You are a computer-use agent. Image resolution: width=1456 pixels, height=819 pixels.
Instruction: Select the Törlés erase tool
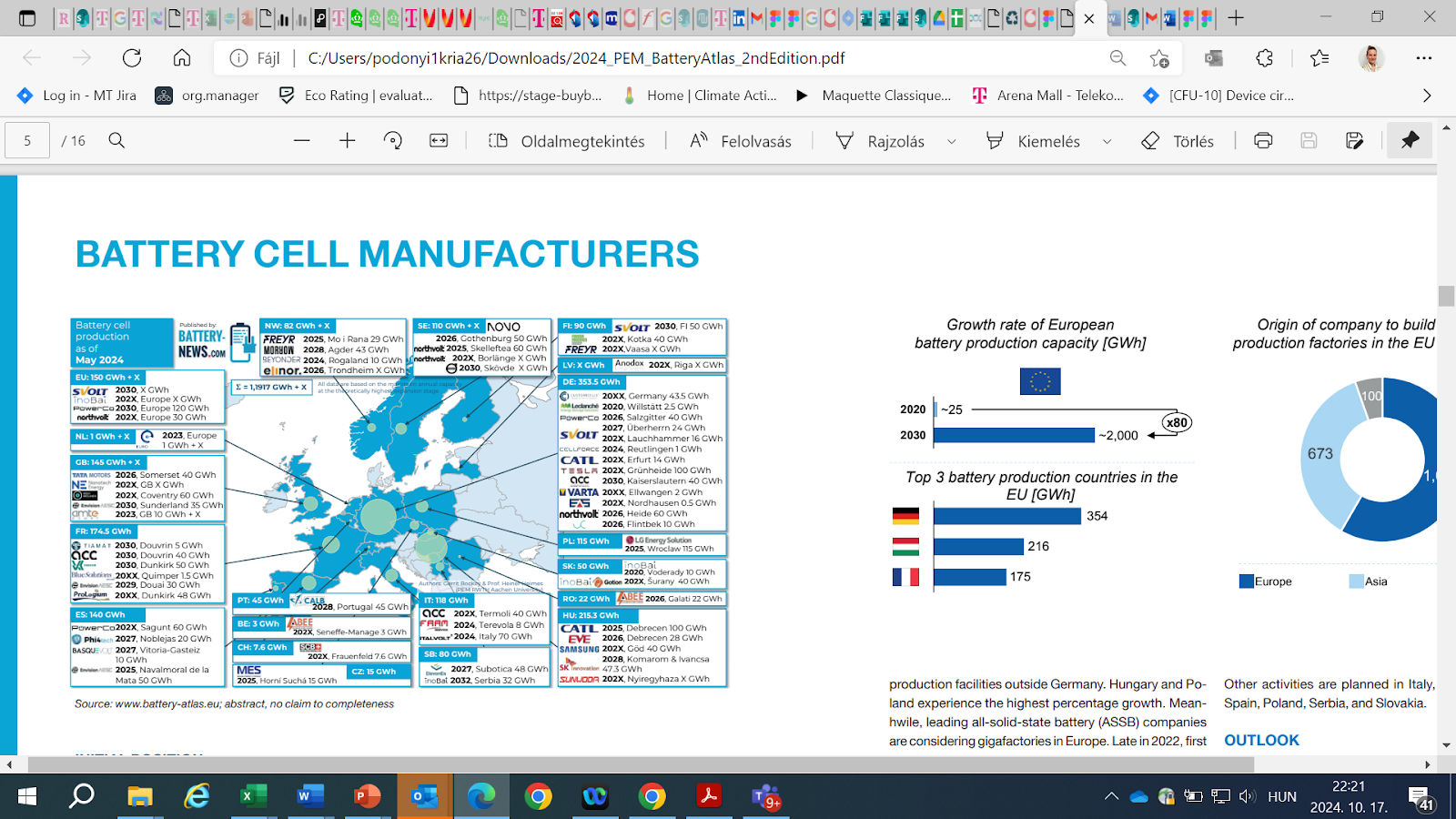[x=1177, y=141]
